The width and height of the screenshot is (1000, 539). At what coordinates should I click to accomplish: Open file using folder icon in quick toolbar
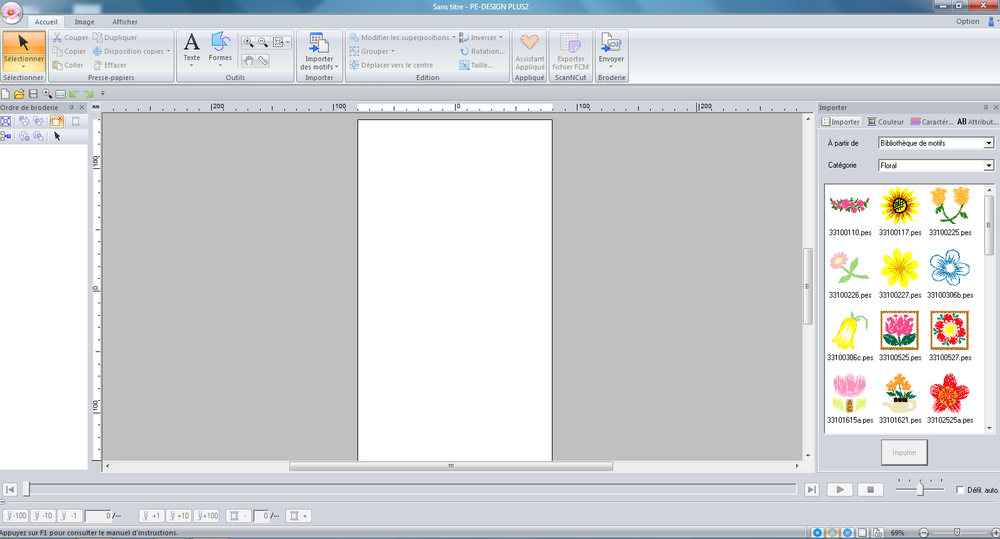(19, 93)
